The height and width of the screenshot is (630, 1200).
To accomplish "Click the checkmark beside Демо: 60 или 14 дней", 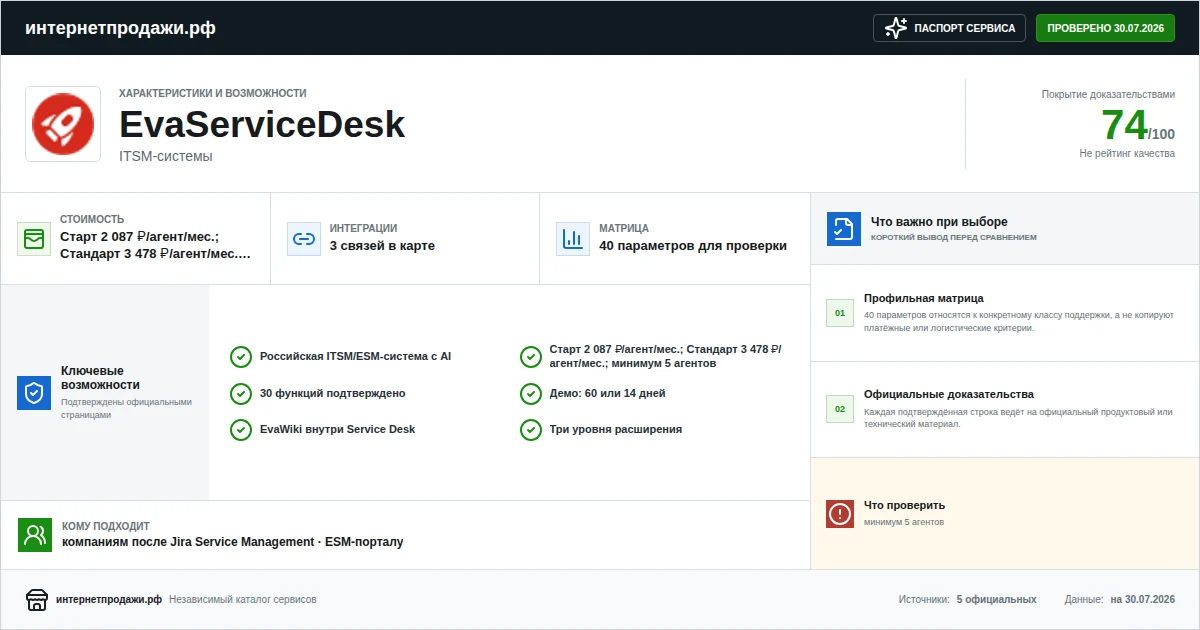I will tap(531, 393).
